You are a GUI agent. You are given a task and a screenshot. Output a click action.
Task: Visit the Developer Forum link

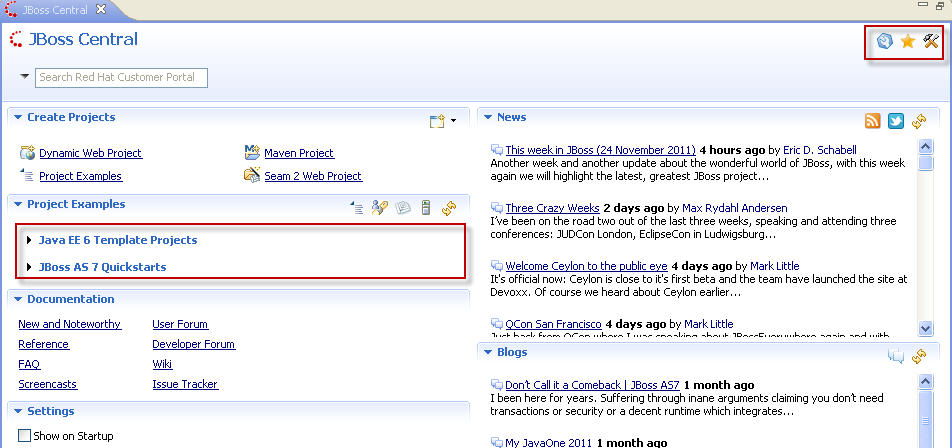coord(194,344)
